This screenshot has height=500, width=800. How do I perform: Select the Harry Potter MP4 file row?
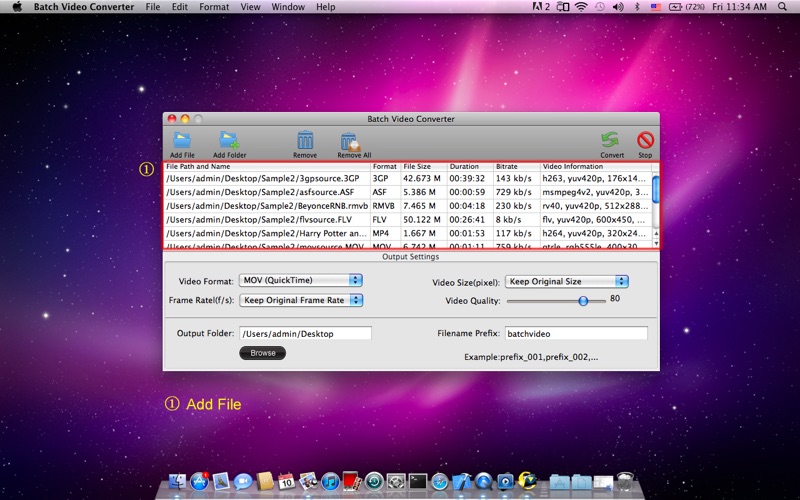click(408, 234)
